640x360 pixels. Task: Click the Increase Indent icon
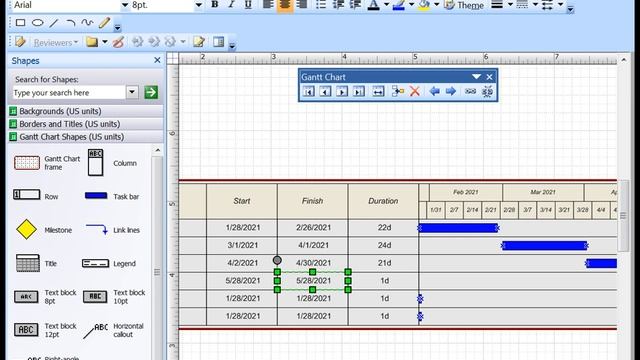click(356, 5)
